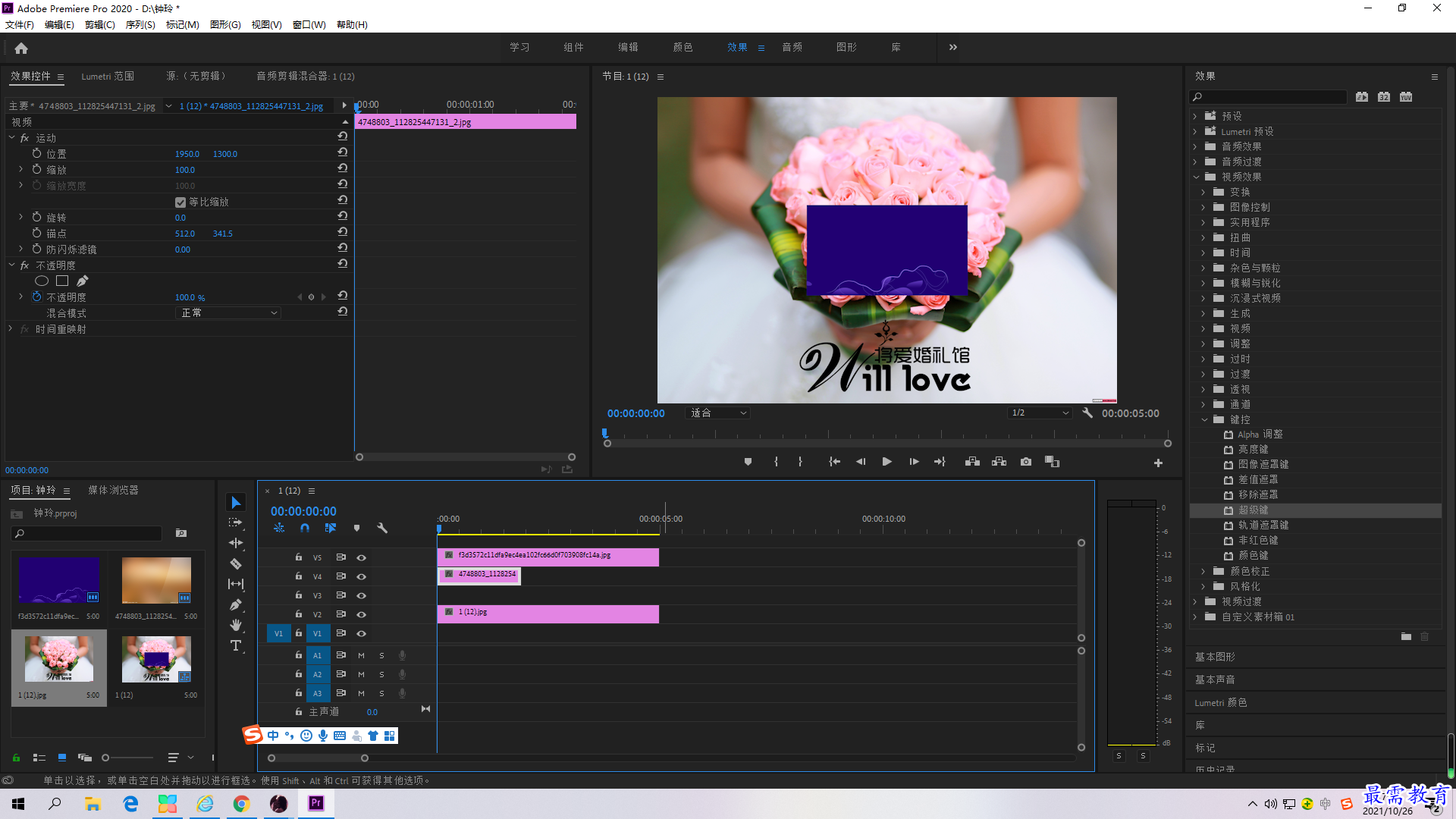Select the Hand tool
The width and height of the screenshot is (1456, 819).
[x=236, y=625]
